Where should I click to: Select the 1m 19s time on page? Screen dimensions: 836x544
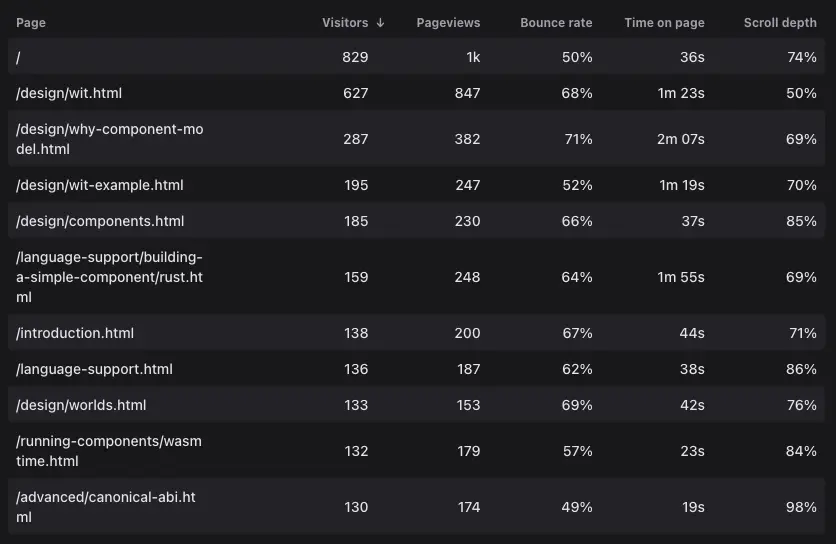[x=682, y=185]
